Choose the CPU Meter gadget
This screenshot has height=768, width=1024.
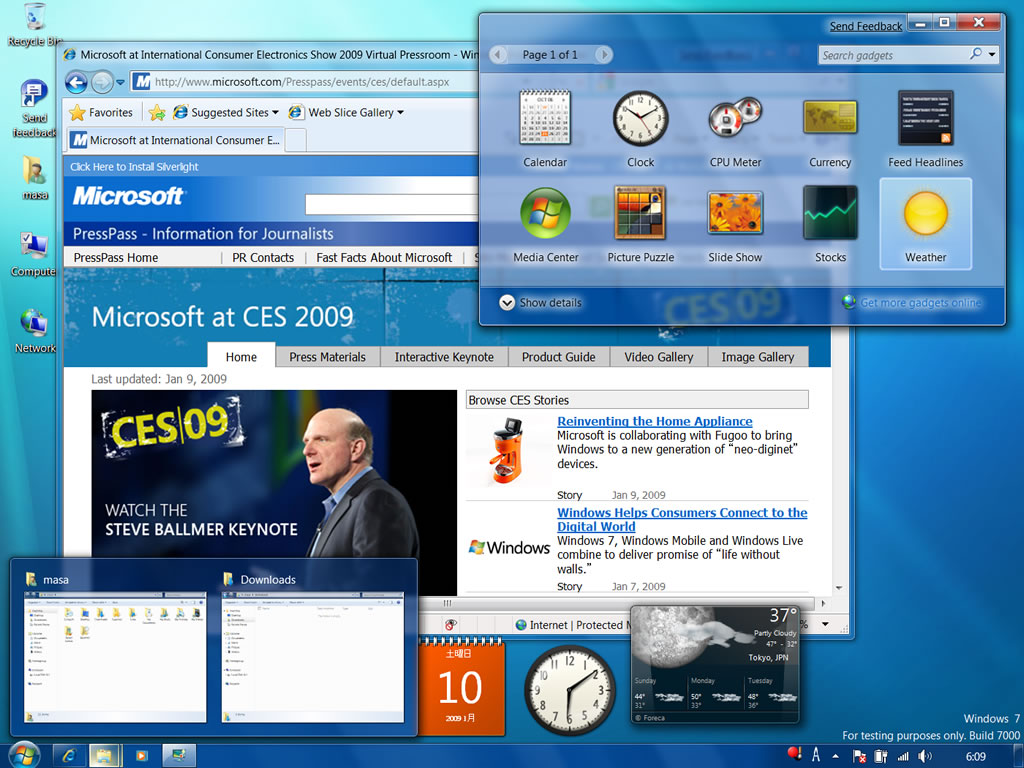coord(735,129)
